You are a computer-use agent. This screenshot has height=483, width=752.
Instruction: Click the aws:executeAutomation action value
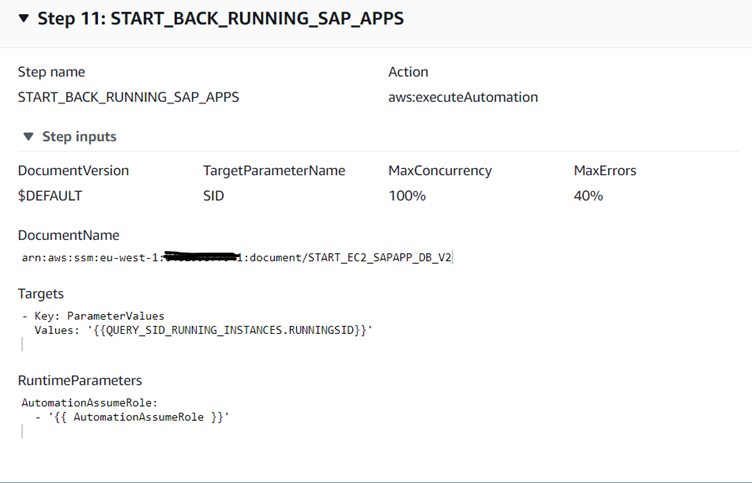coord(463,97)
